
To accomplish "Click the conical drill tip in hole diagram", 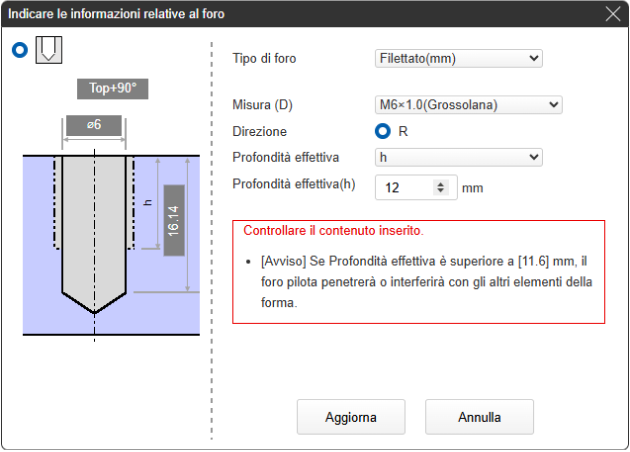I will click(94, 298).
